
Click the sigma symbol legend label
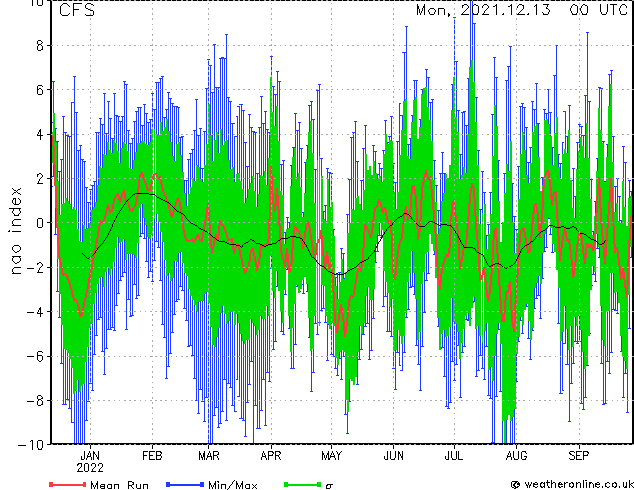[x=329, y=485]
